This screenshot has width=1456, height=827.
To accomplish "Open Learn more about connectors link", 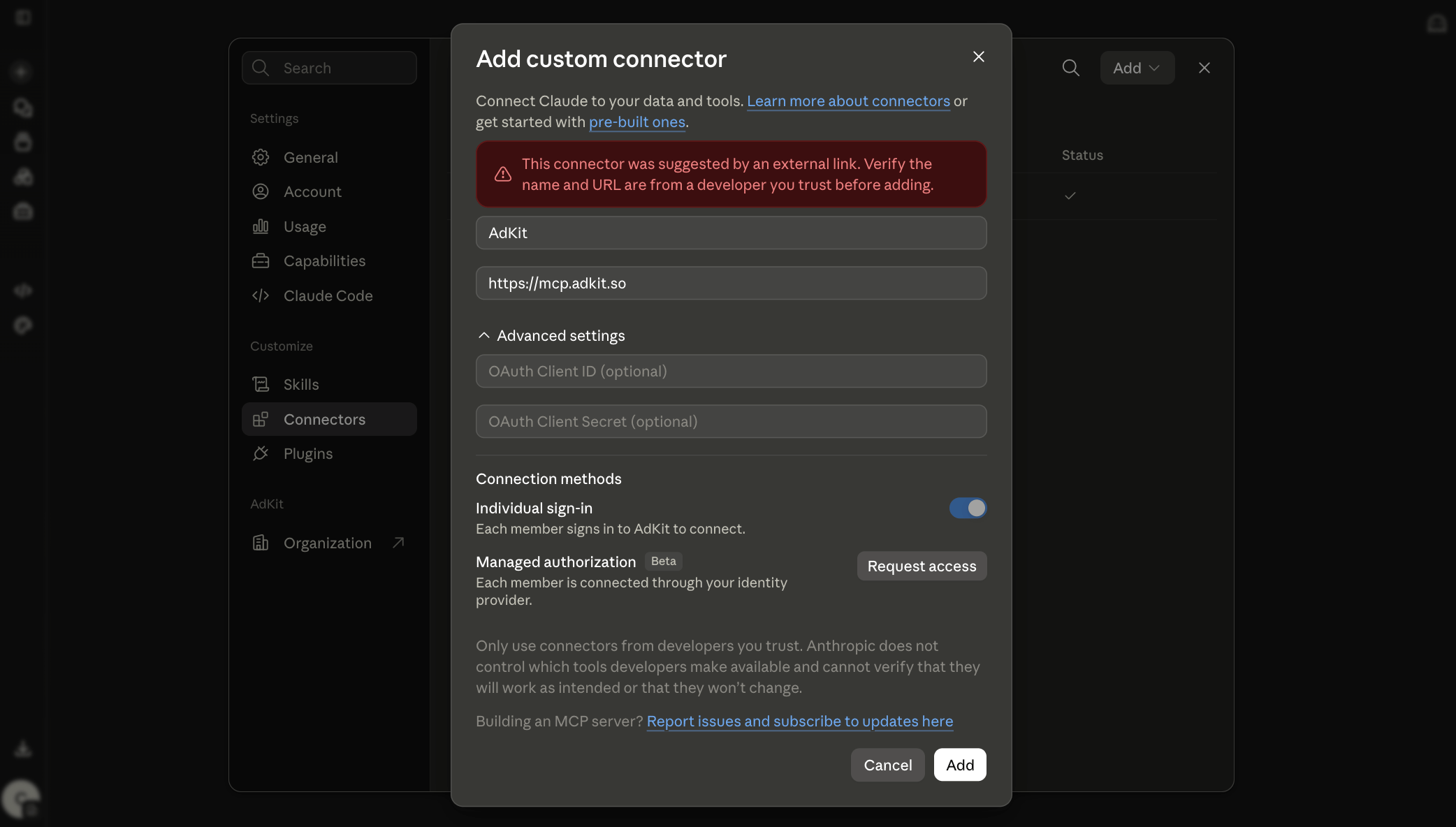I will pos(848,101).
